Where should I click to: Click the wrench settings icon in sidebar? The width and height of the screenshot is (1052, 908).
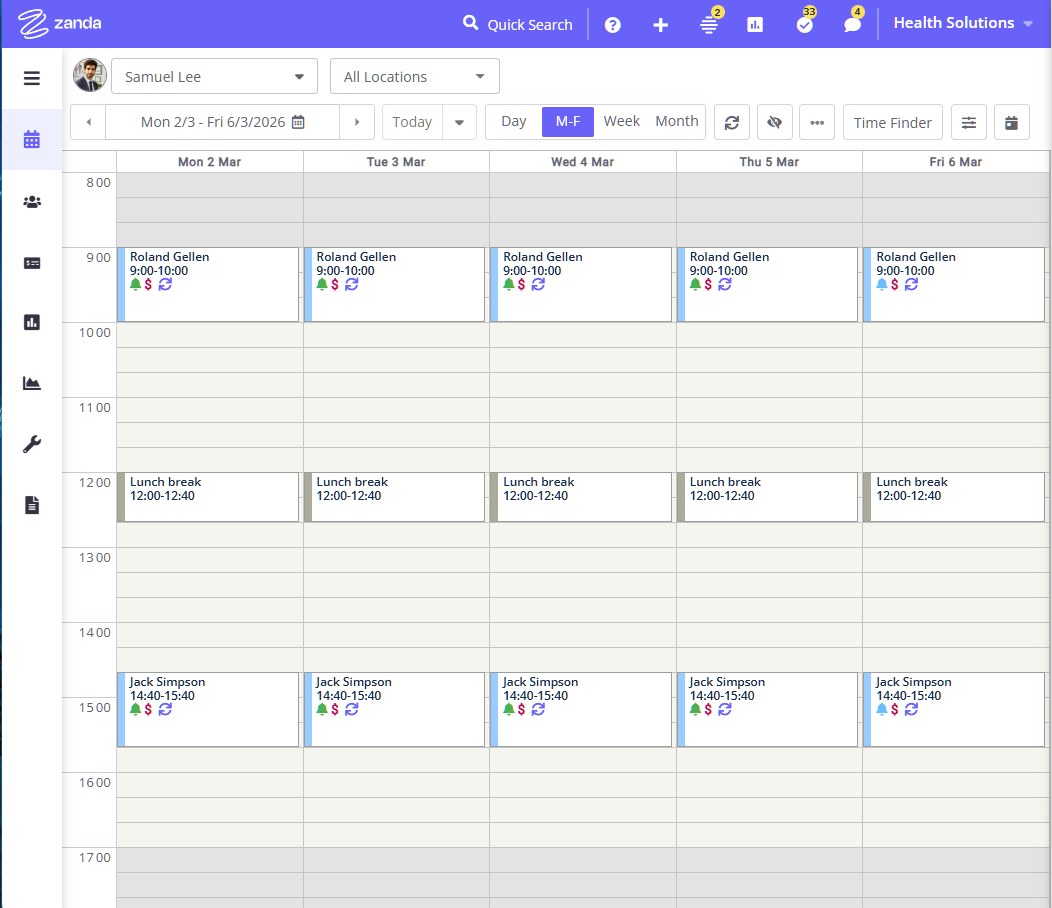pyautogui.click(x=32, y=444)
